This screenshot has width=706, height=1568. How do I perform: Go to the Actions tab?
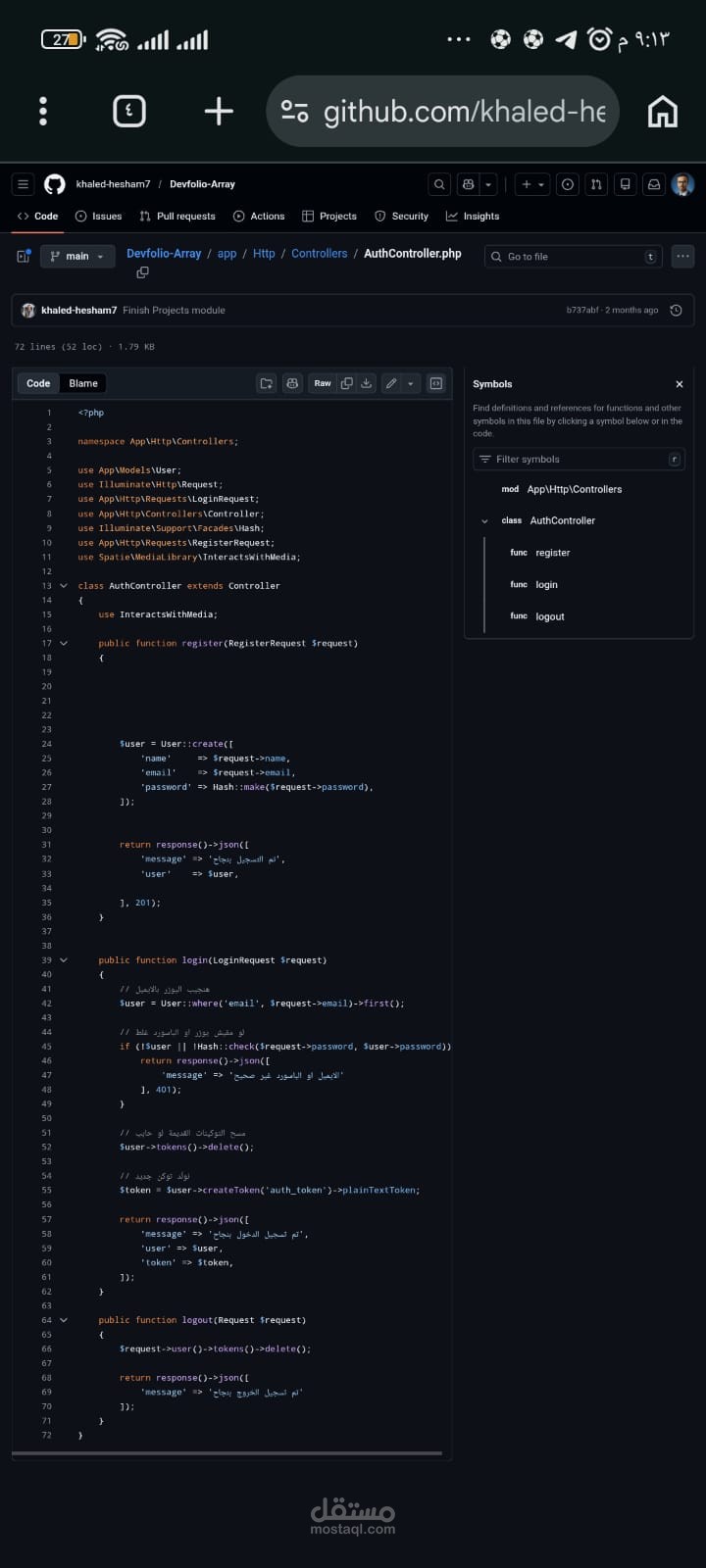(259, 217)
